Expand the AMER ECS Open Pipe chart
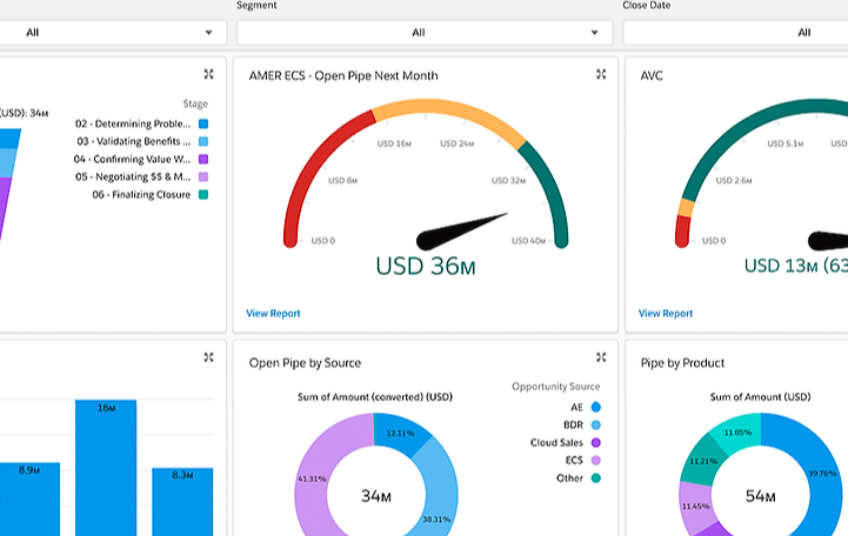Viewport: 848px width, 536px height. coord(601,74)
